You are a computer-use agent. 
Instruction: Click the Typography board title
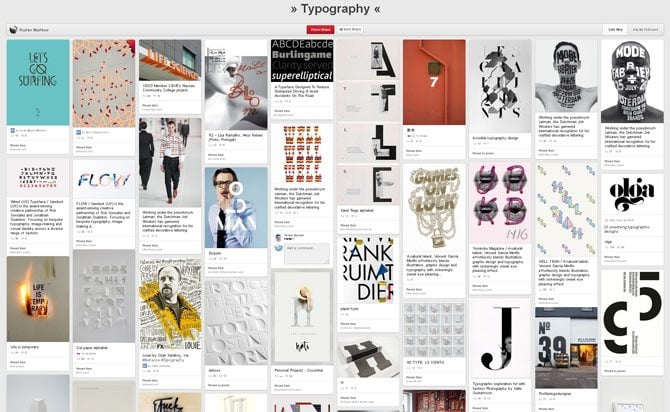[335, 9]
